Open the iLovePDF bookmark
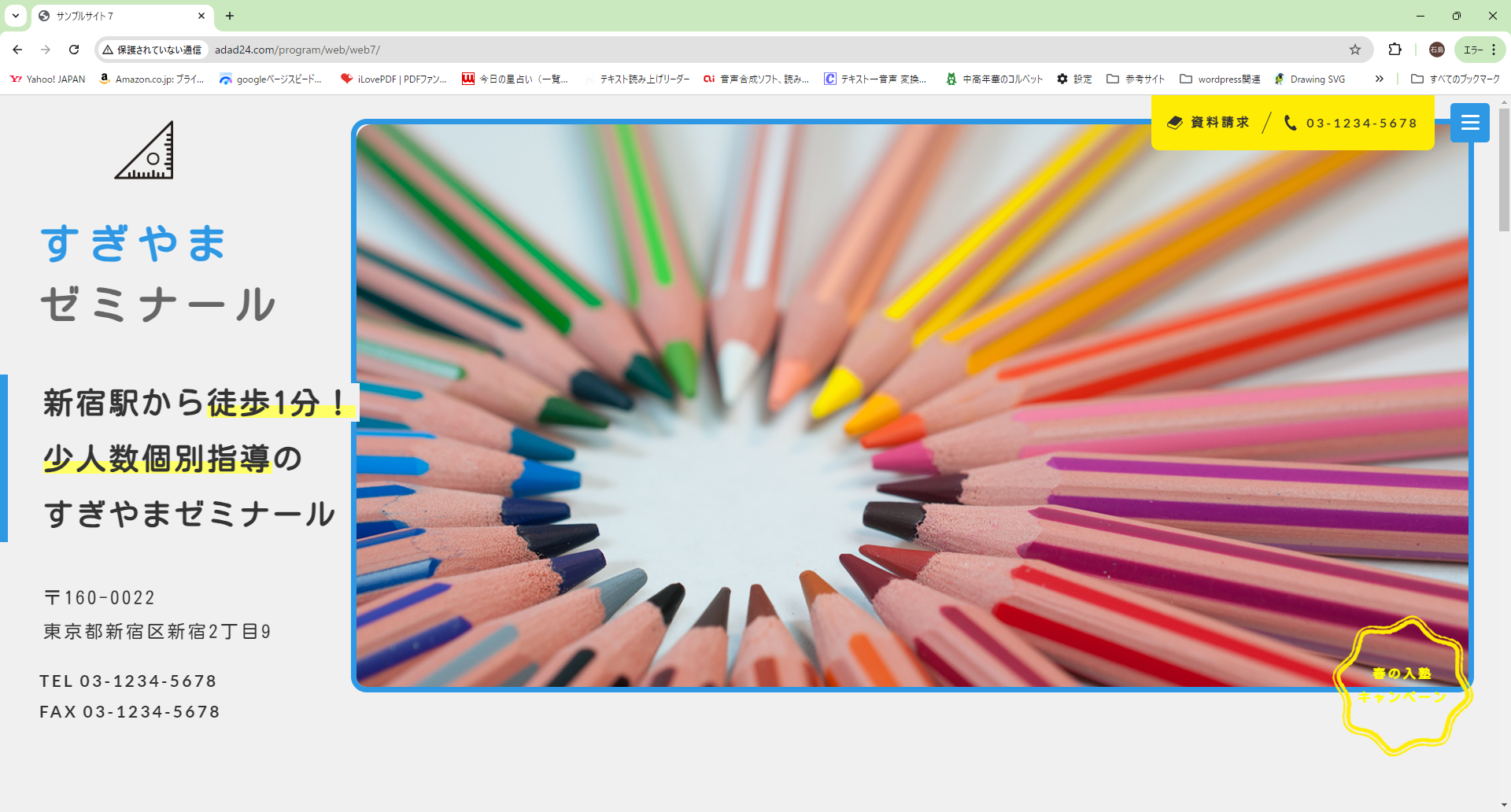Image resolution: width=1511 pixels, height=812 pixels. 393,79
